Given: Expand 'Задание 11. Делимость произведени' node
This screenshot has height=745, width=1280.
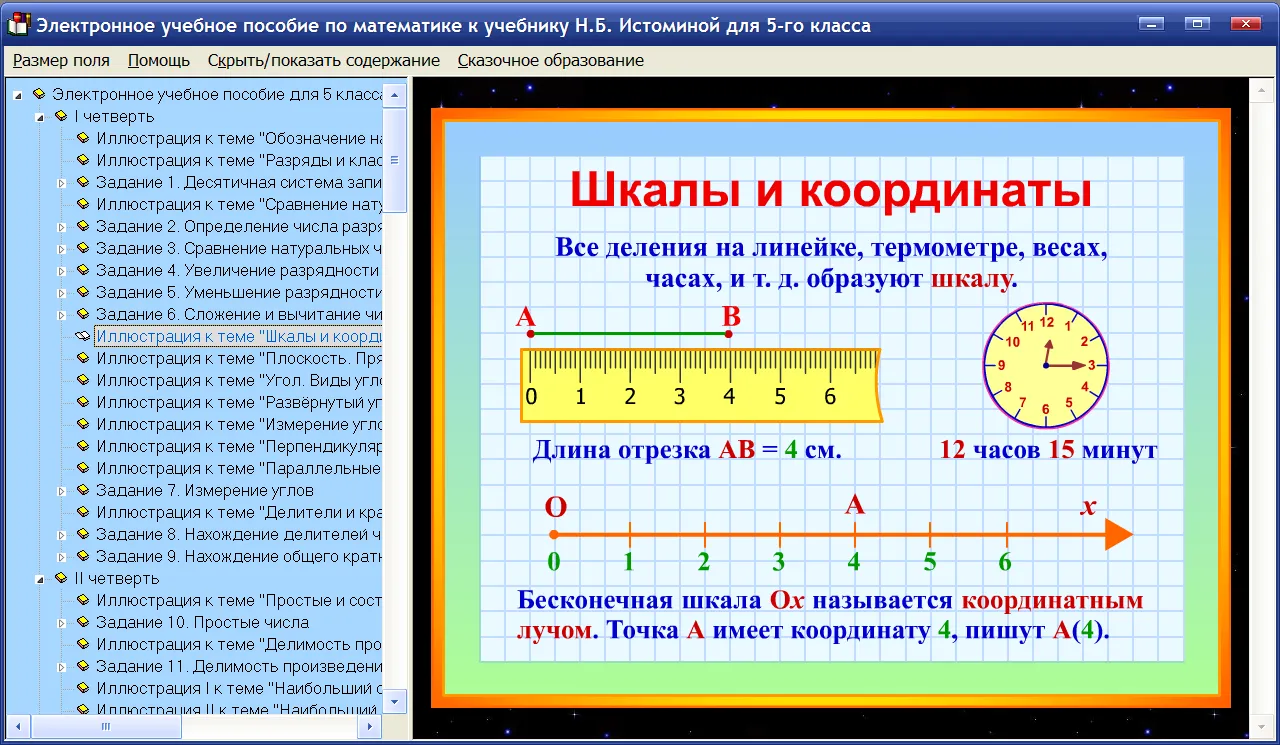Looking at the screenshot, I should pyautogui.click(x=61, y=667).
